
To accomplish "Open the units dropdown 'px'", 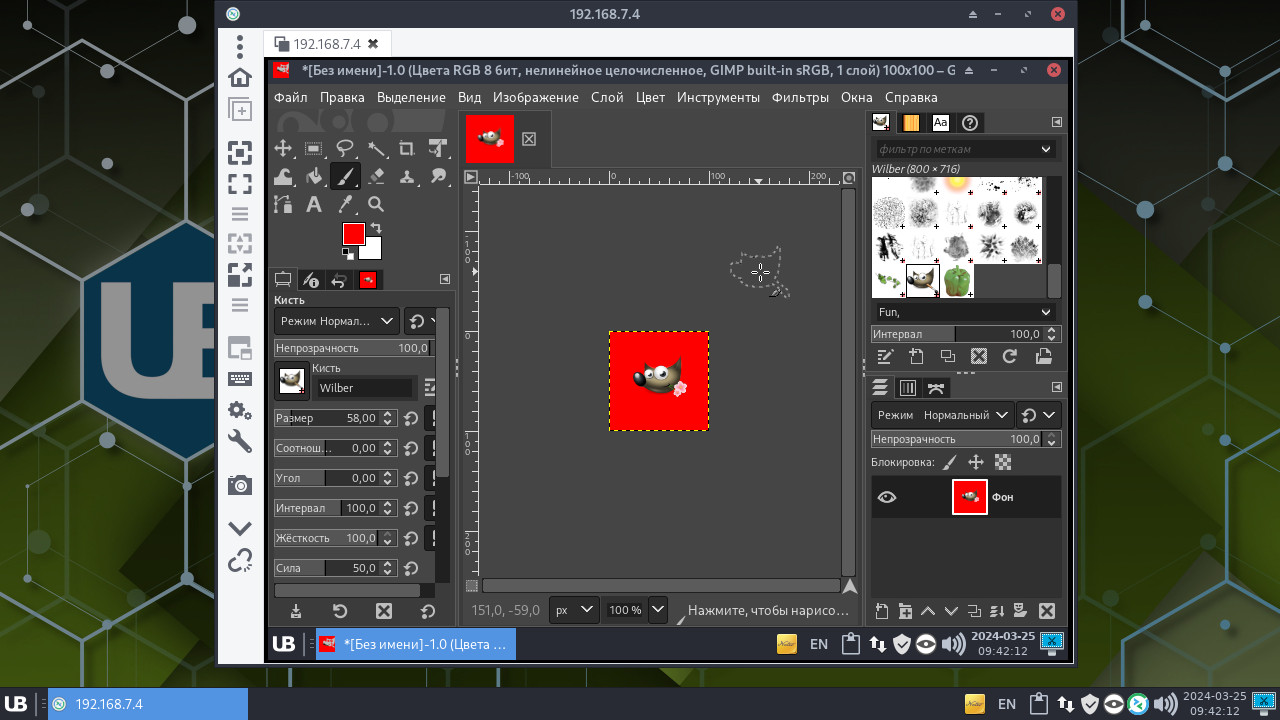I will pyautogui.click(x=574, y=609).
